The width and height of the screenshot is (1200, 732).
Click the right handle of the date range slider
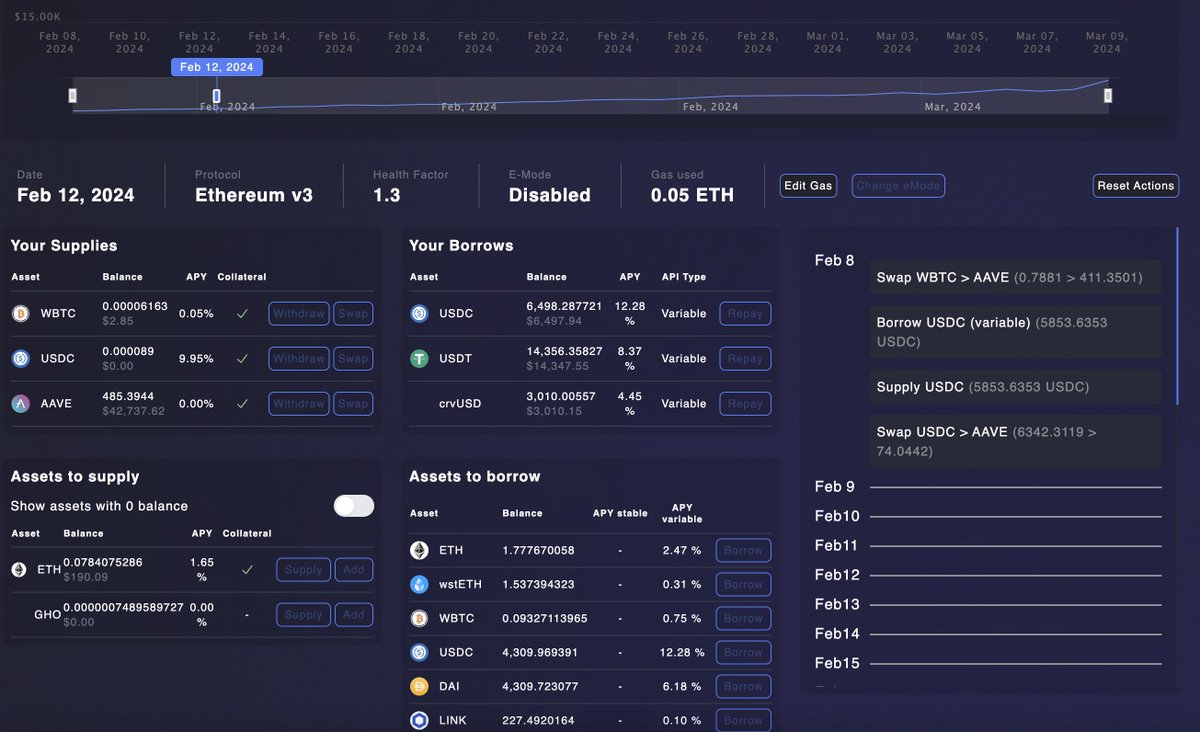pyautogui.click(x=1108, y=96)
